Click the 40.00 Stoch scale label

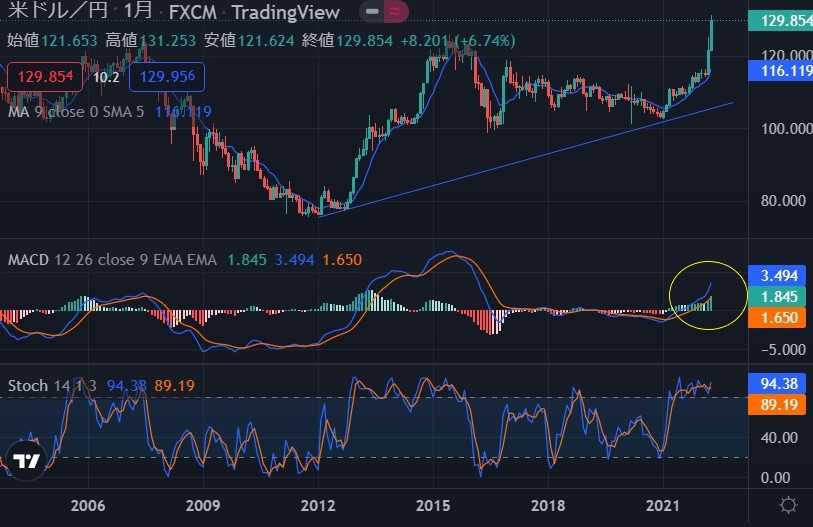[x=779, y=438]
